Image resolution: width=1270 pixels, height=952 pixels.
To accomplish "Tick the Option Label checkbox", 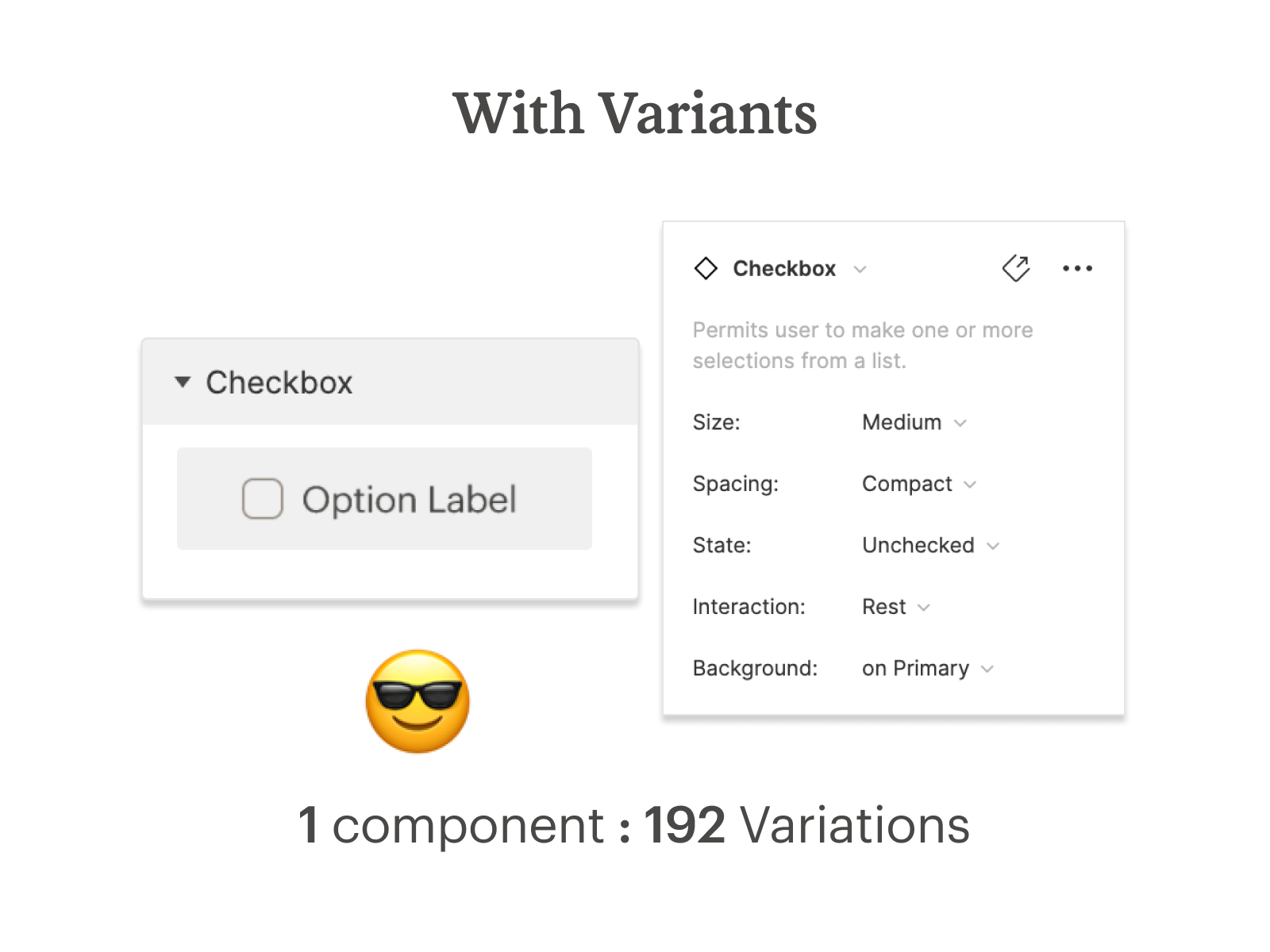I will 263,498.
